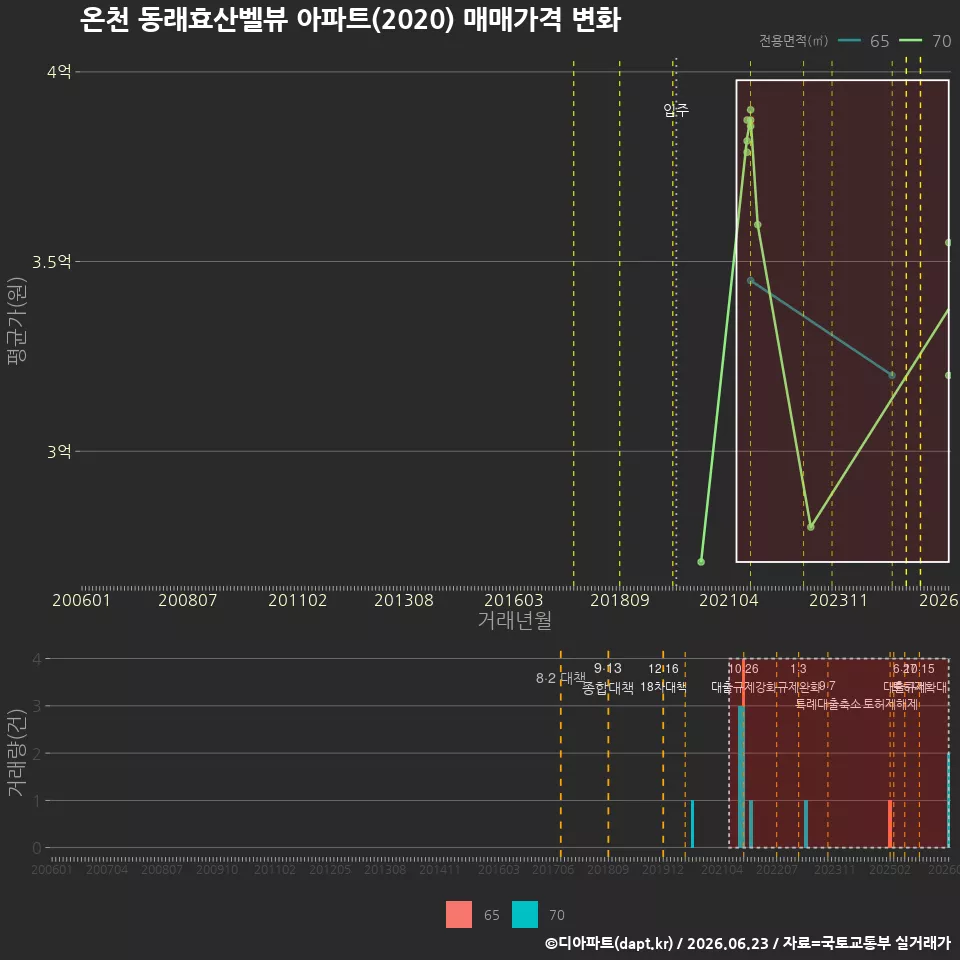The height and width of the screenshot is (960, 960).
Task: Click the 3.5억 label on the price axis
Action: pos(51,261)
